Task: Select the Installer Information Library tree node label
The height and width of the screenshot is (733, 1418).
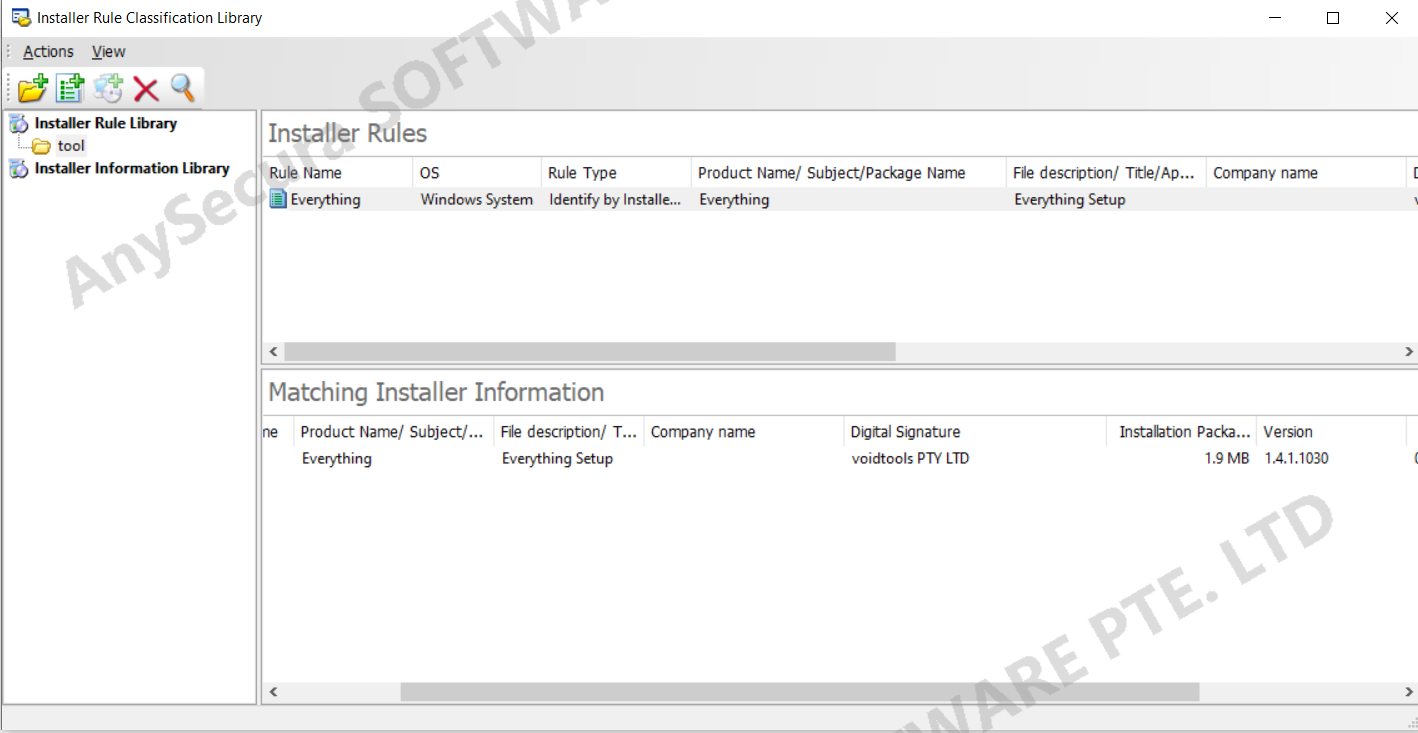Action: (132, 168)
